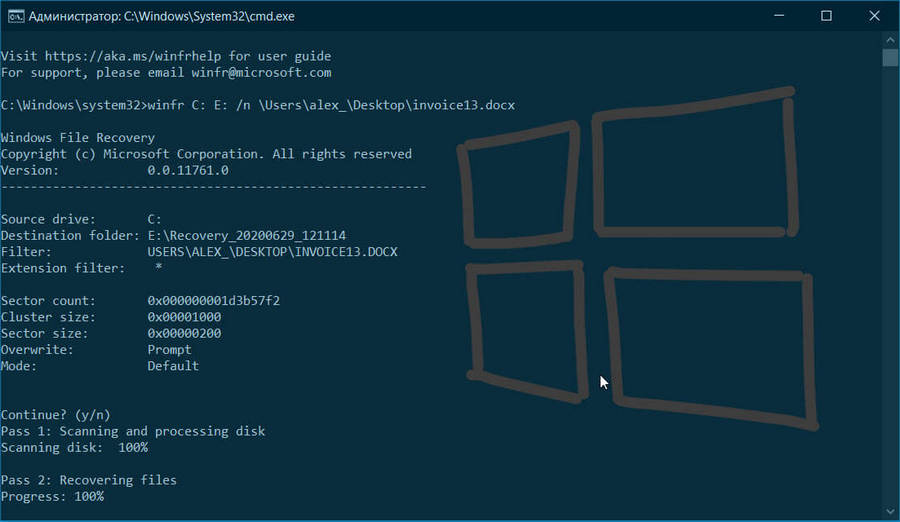Click the Mode value Default

click(173, 366)
